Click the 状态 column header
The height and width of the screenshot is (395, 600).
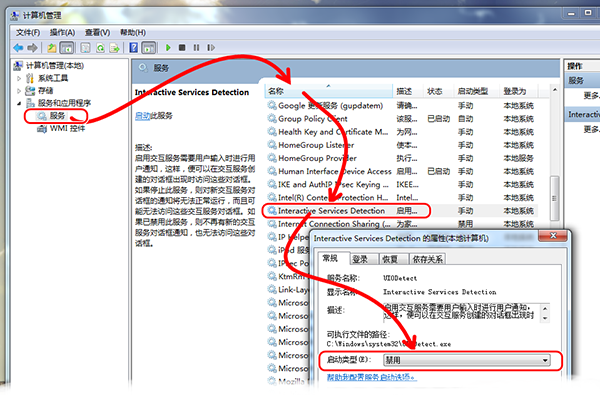click(438, 91)
